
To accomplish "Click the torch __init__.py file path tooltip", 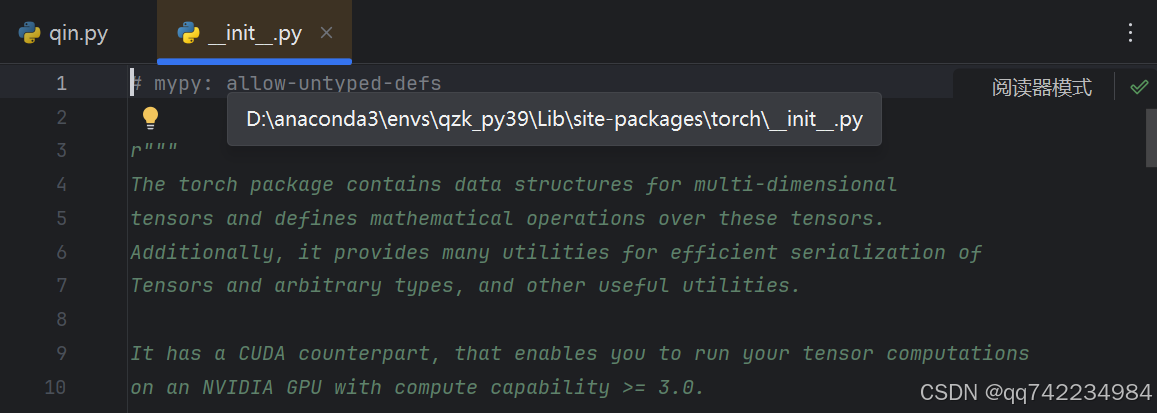I will tap(554, 120).
